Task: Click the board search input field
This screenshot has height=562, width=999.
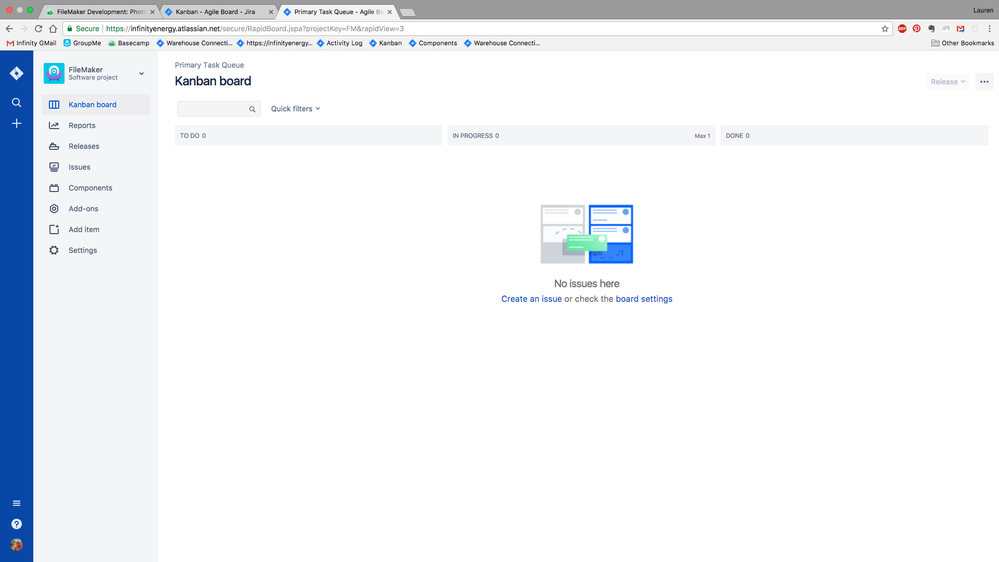Action: click(218, 109)
